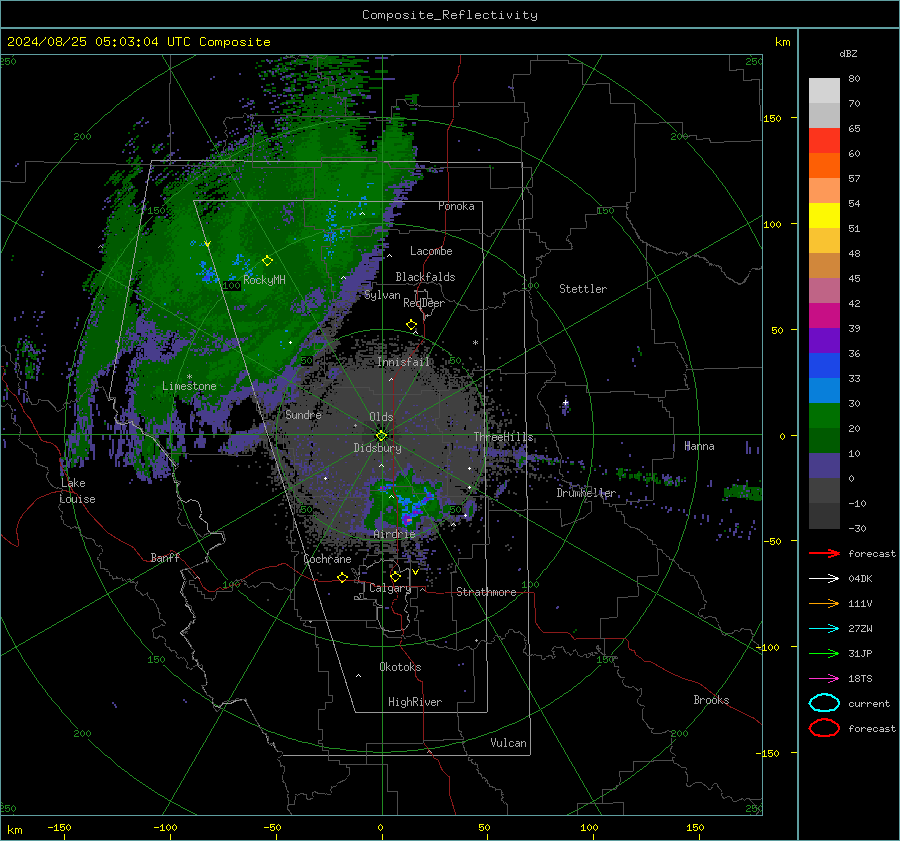Click the RockyMH label

pos(264,280)
